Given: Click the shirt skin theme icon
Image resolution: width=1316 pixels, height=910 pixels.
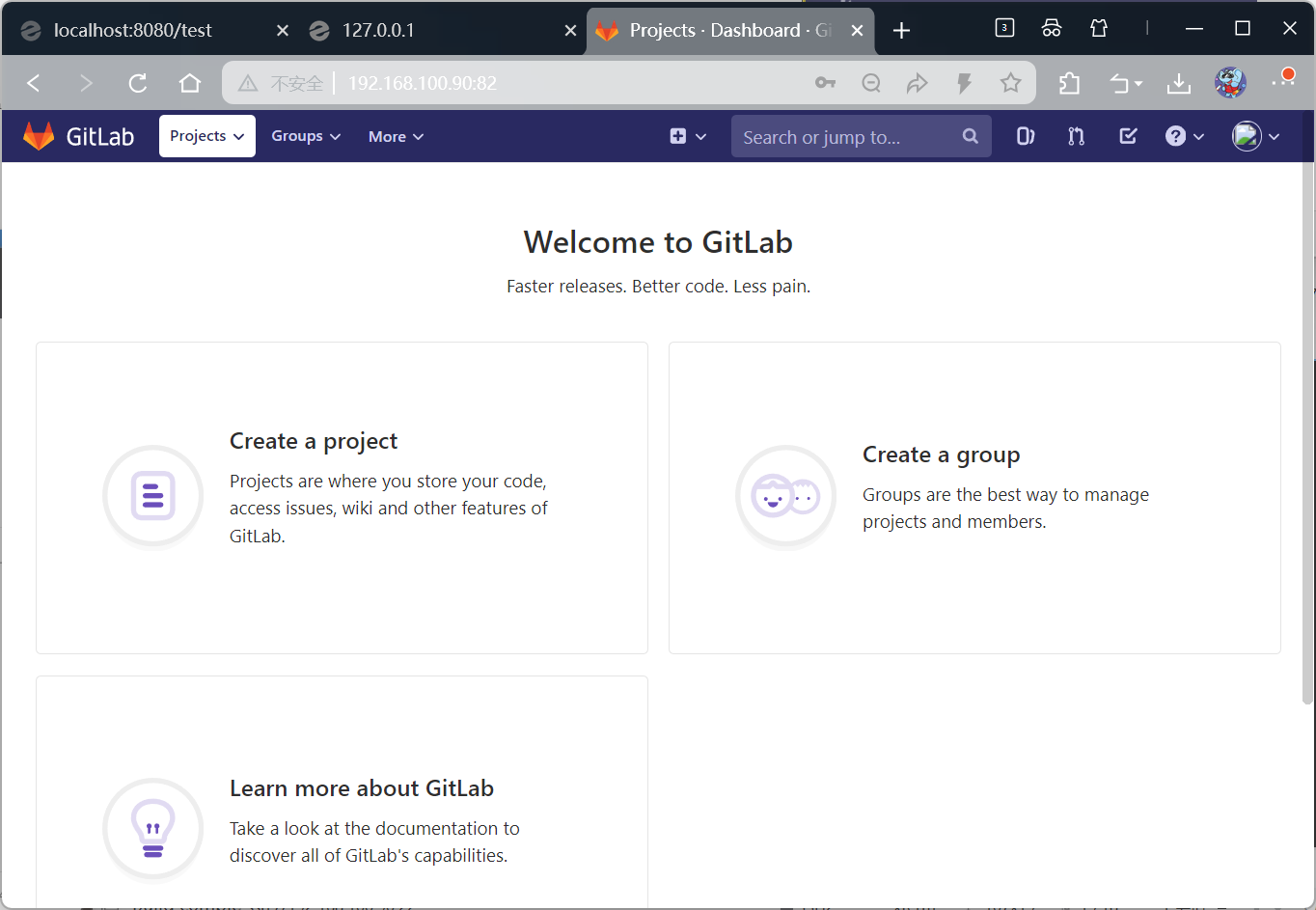Looking at the screenshot, I should pyautogui.click(x=1099, y=28).
